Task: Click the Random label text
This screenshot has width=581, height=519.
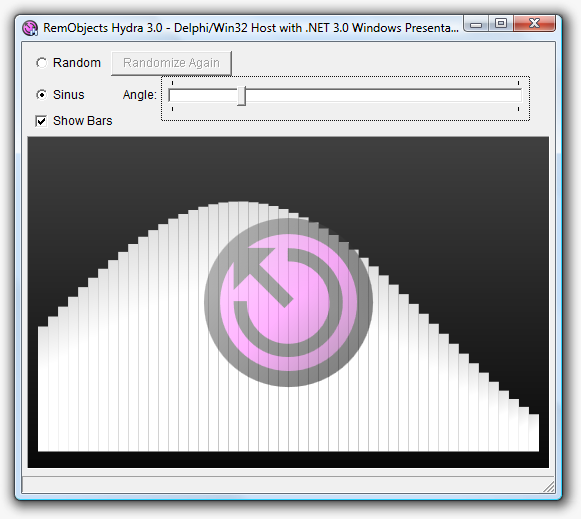Action: tap(77, 63)
